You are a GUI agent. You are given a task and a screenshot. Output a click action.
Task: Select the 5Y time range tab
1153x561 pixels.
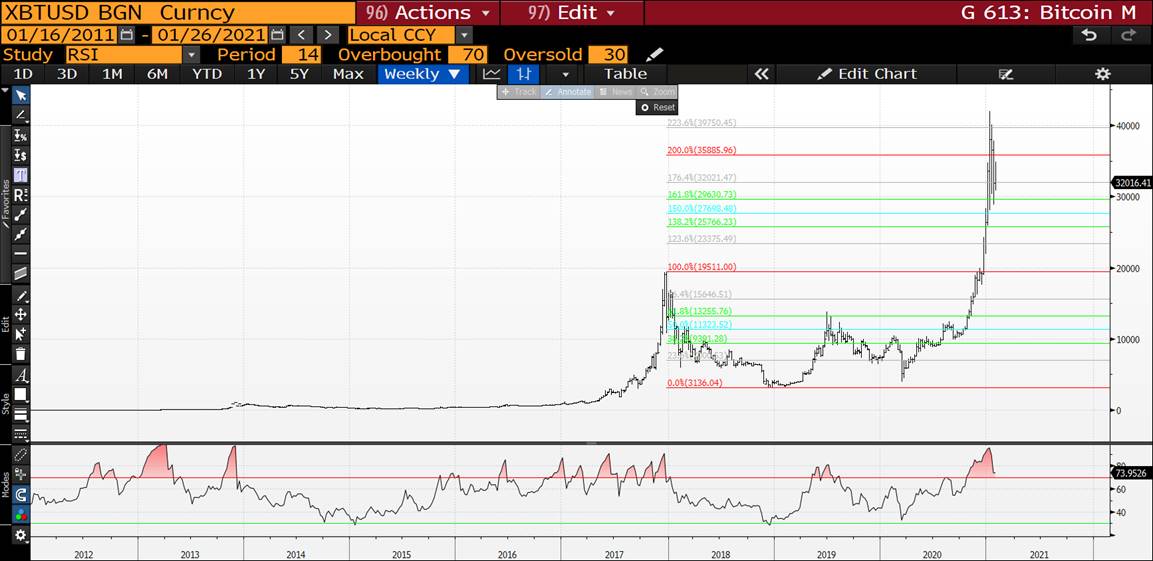pyautogui.click(x=299, y=74)
